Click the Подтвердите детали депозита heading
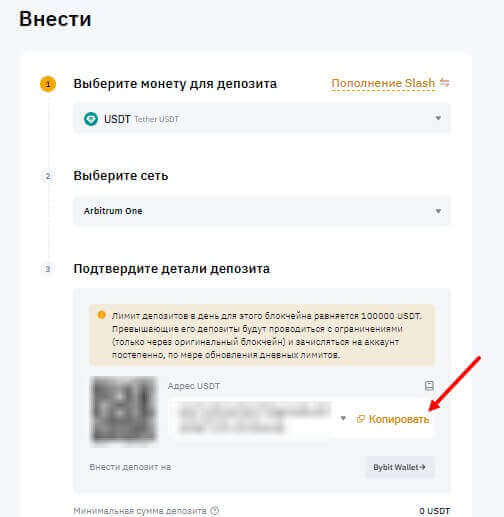 point(172,269)
